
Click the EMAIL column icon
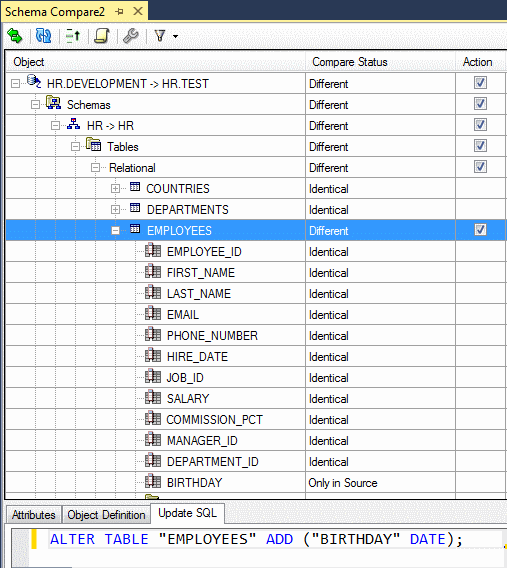(153, 313)
